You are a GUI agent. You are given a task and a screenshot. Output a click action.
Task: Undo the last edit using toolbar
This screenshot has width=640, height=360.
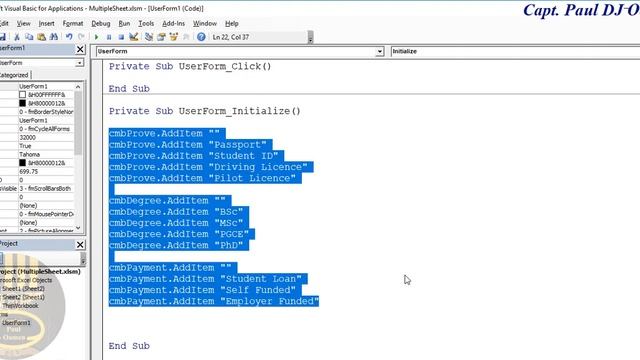point(69,37)
